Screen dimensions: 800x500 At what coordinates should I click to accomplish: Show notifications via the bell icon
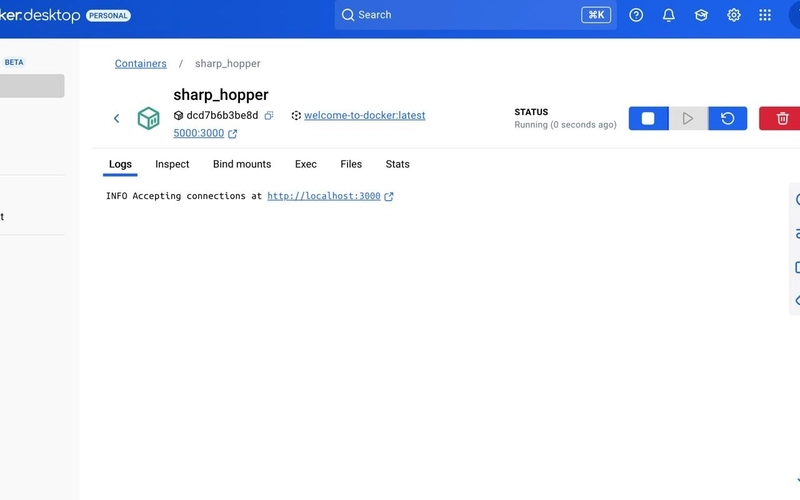[x=669, y=15]
